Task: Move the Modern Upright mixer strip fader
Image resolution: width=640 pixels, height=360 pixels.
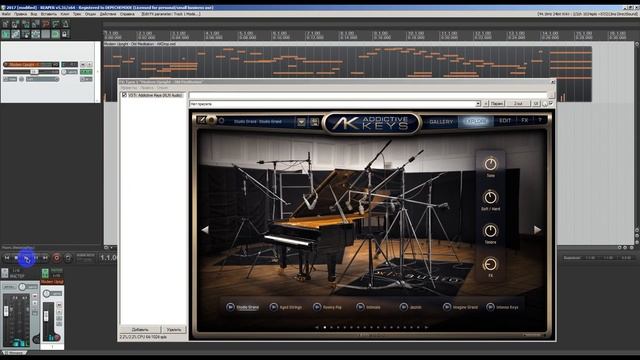Action: (46, 316)
